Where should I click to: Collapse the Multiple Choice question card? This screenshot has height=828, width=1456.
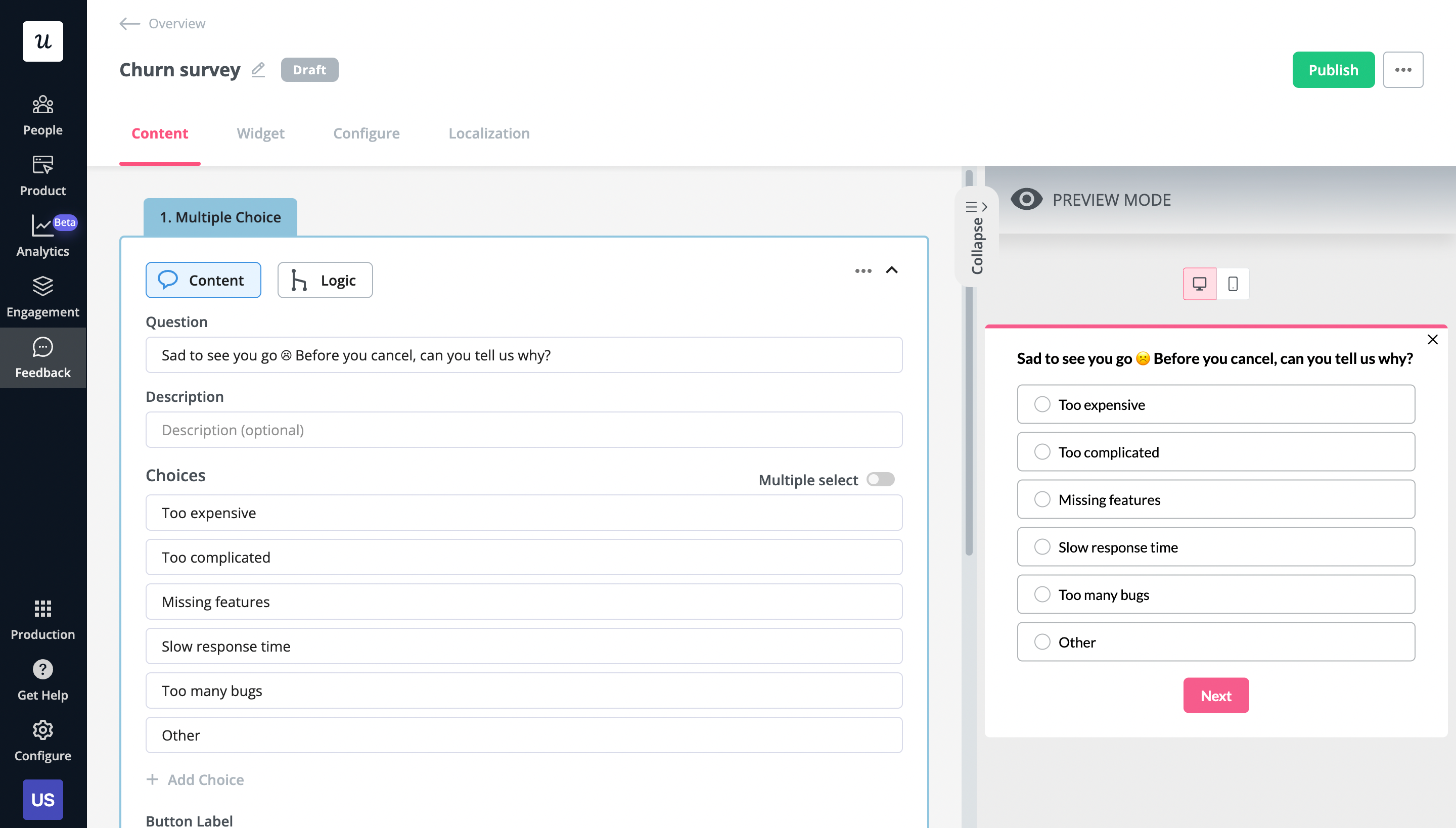tap(892, 271)
